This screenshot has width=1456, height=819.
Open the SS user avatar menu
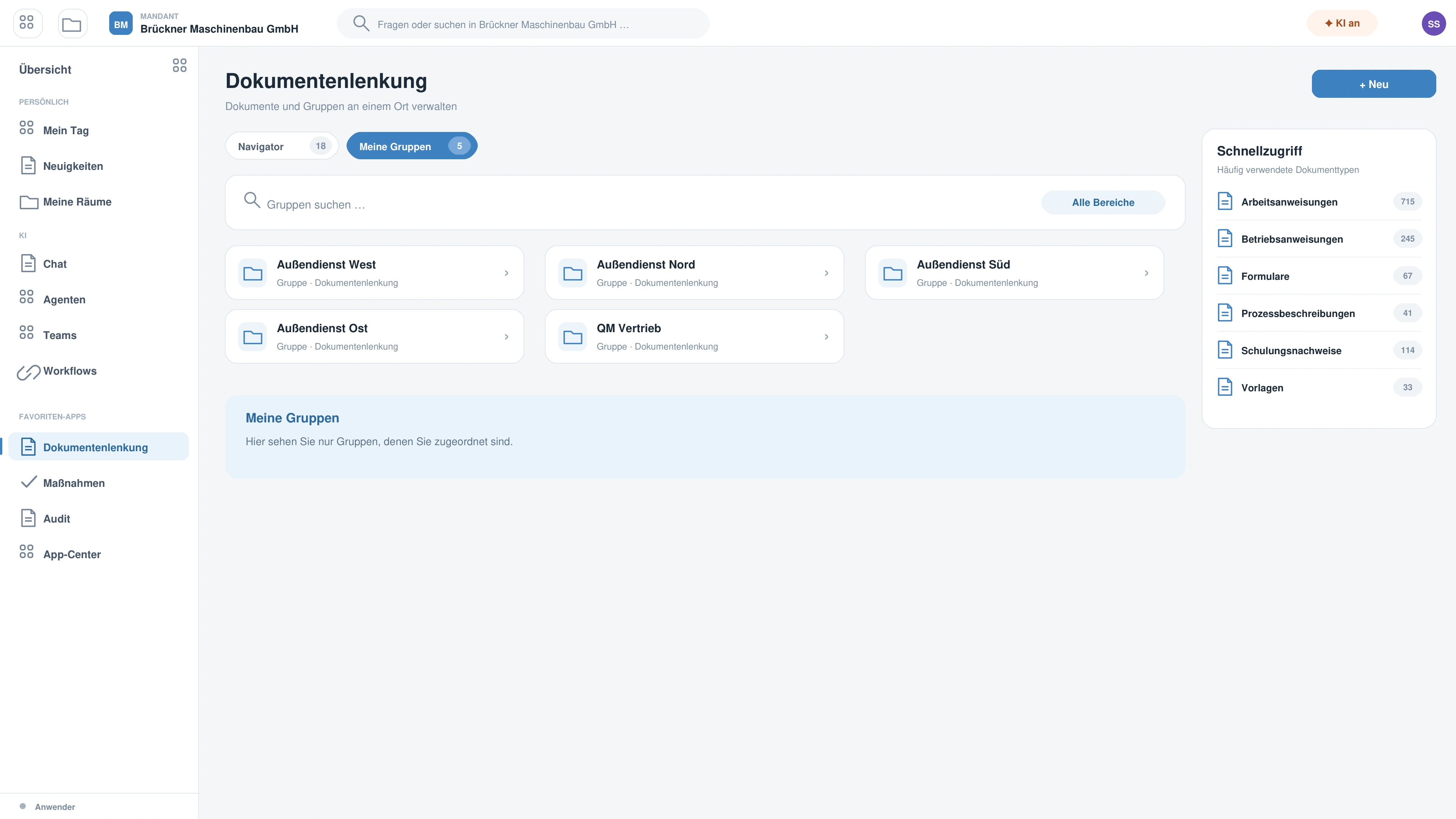tap(1433, 23)
